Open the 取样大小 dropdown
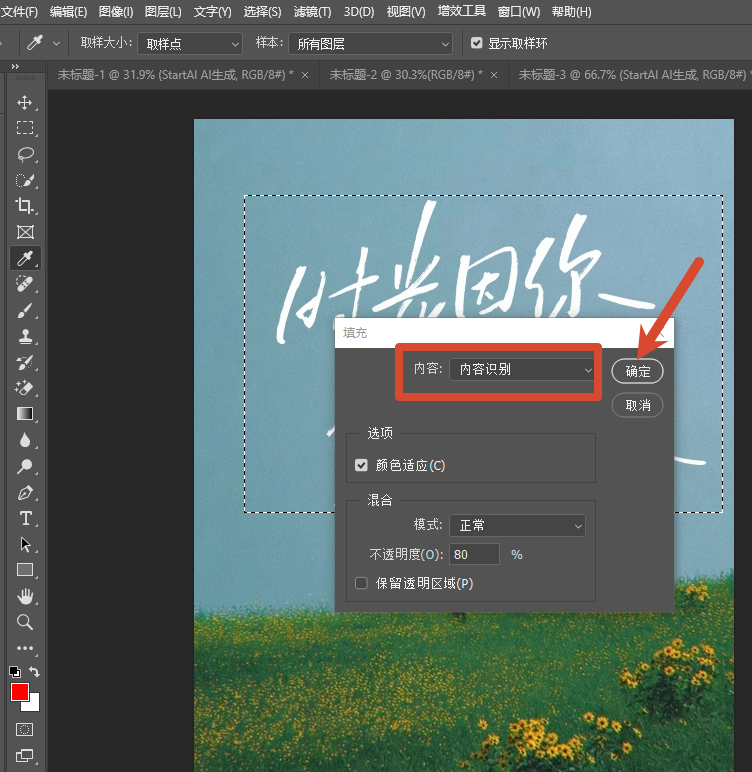Viewport: 752px width, 772px height. (190, 44)
